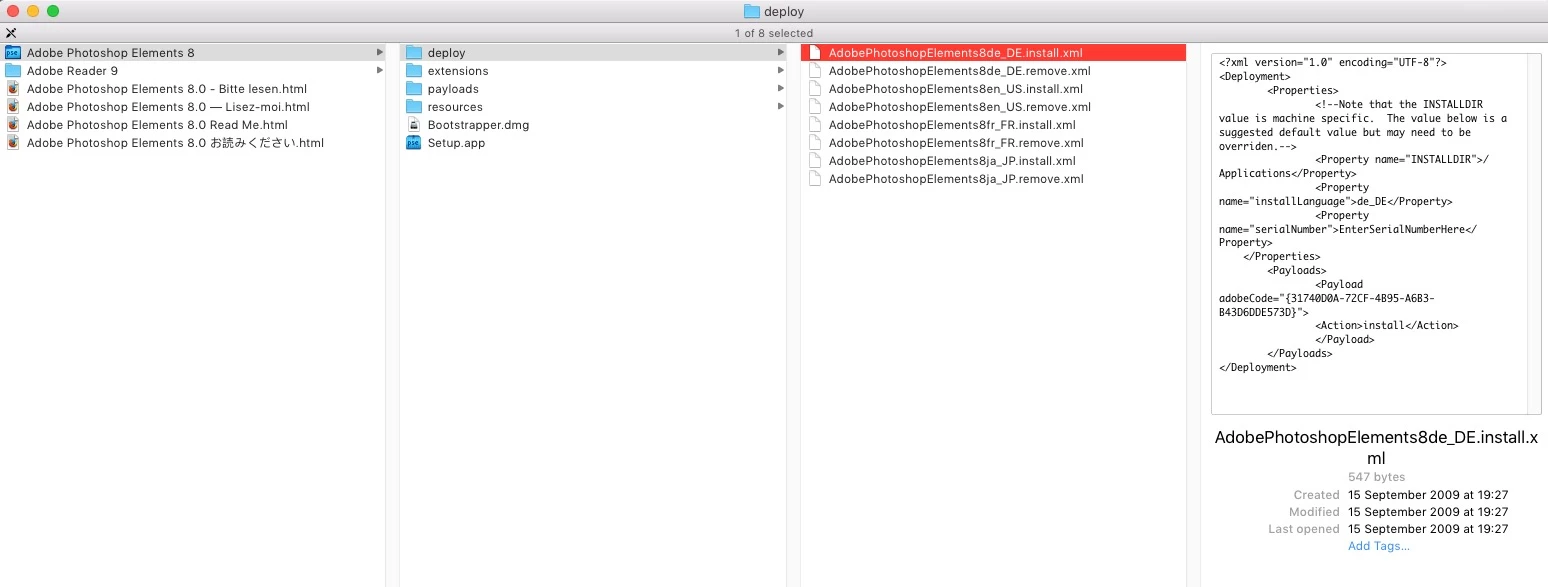Screen dimensions: 1548x587
Task: Click the 547 bytes file size text
Action: 1376,477
